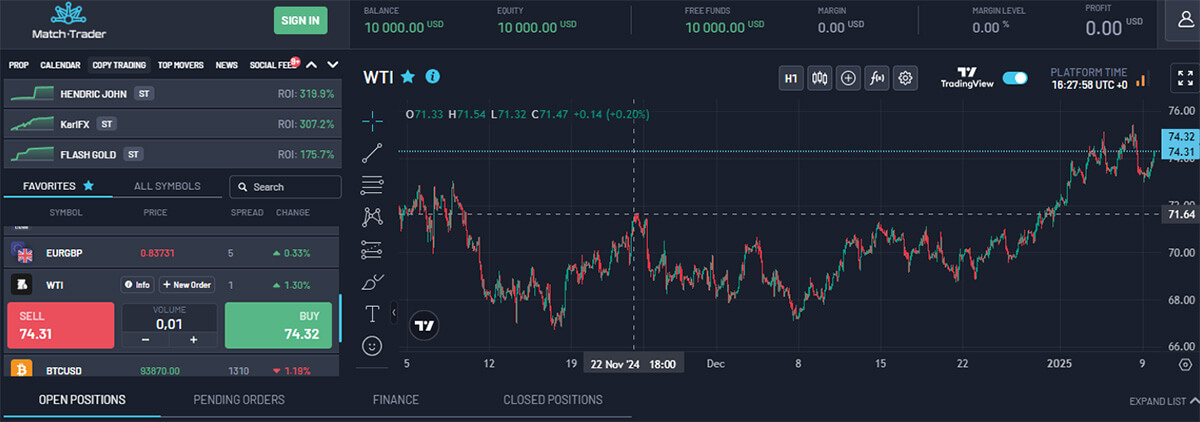Toggle WTI favorite star next to title

(x=407, y=76)
